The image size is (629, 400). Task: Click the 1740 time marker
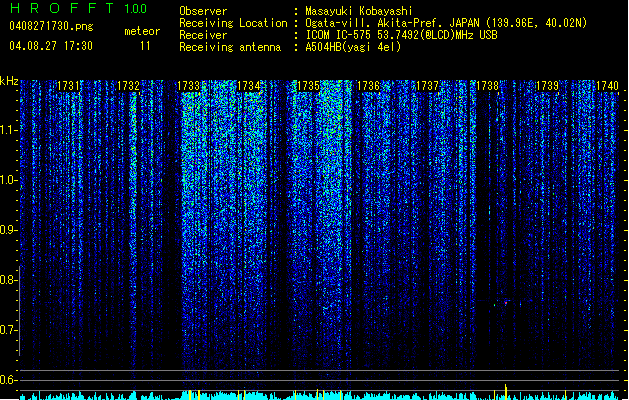607,86
